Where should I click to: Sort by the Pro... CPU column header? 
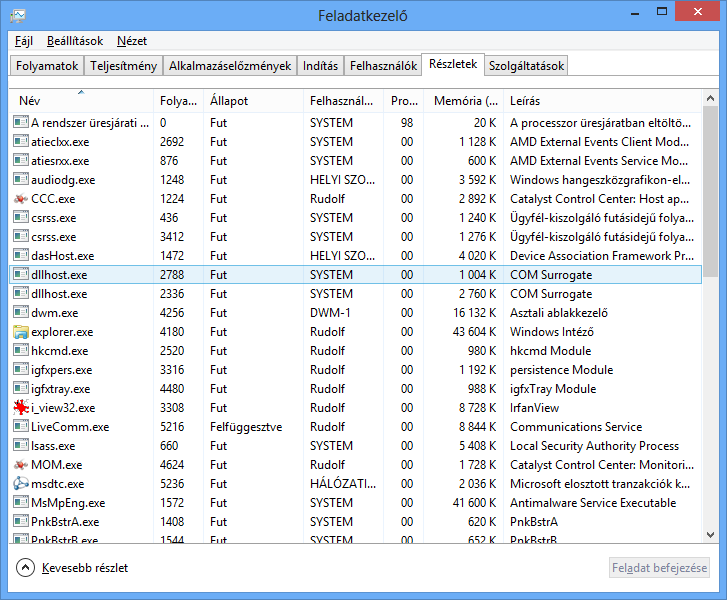point(404,101)
